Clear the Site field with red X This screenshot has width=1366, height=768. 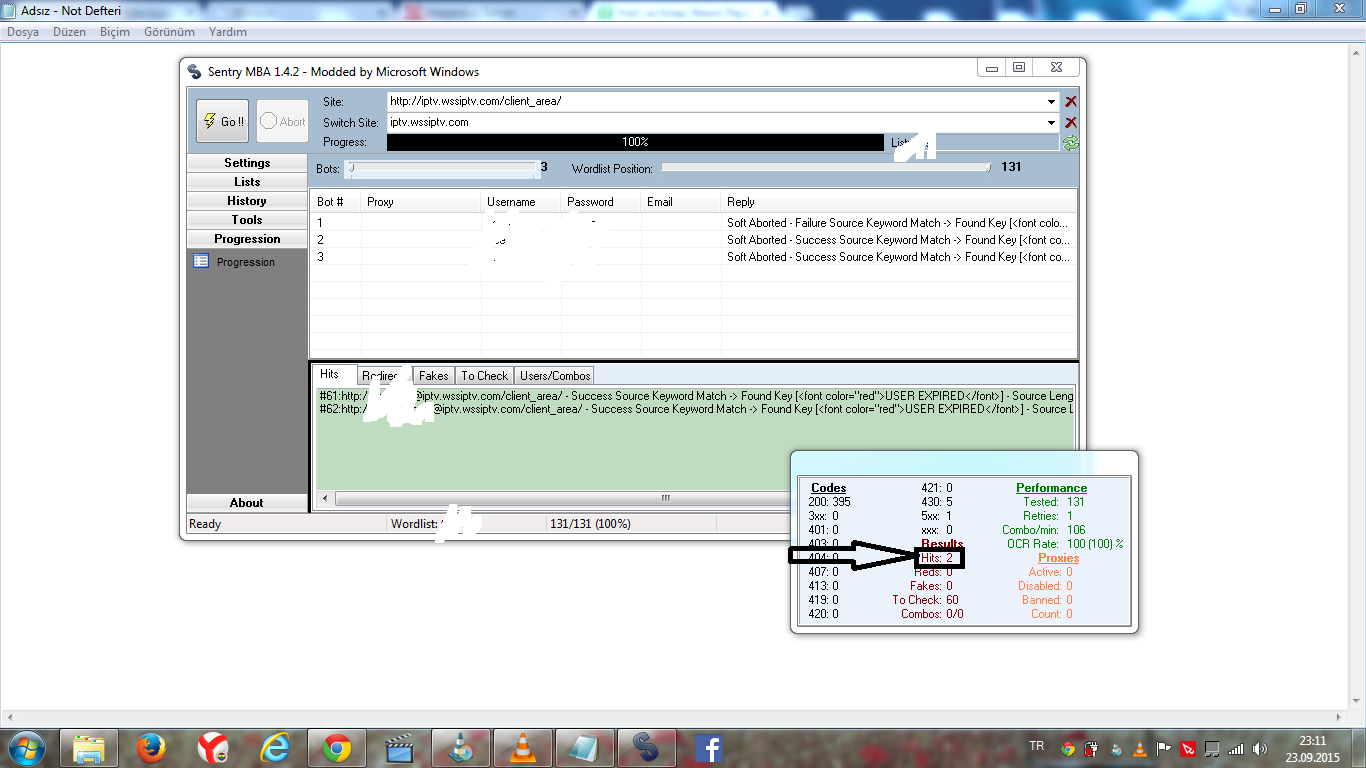[1071, 101]
